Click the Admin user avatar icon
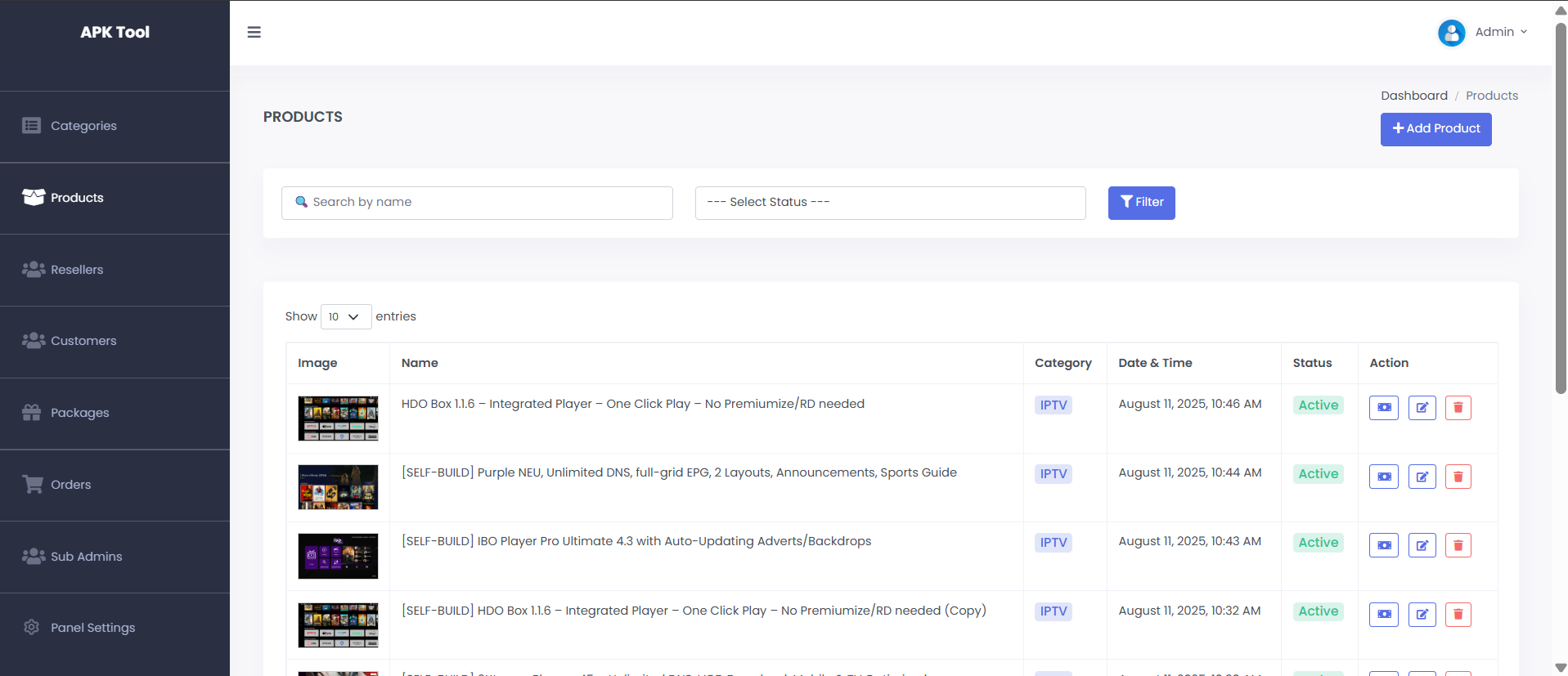This screenshot has height=676, width=1568. tap(1451, 33)
